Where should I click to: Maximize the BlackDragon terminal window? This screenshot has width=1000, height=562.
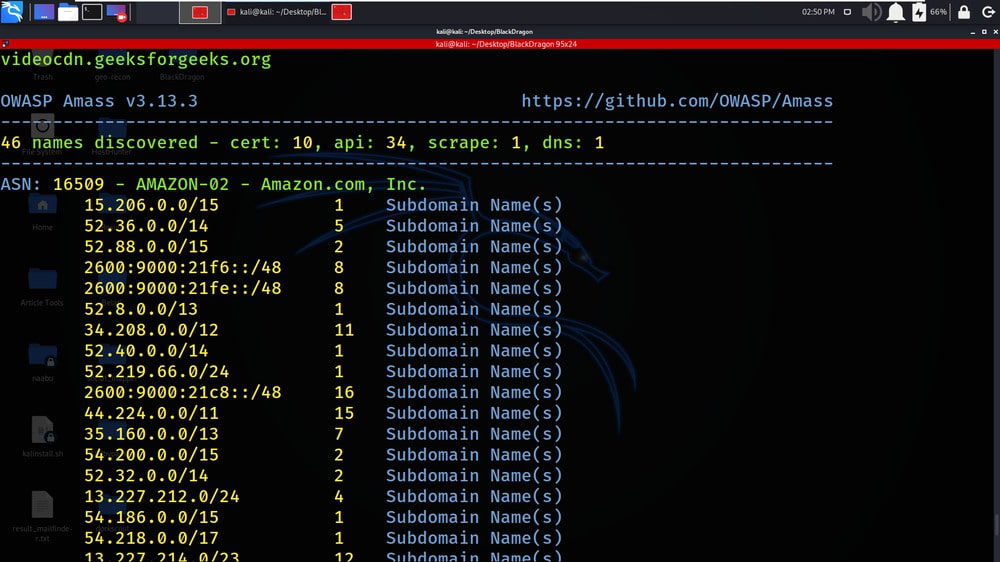coord(984,32)
